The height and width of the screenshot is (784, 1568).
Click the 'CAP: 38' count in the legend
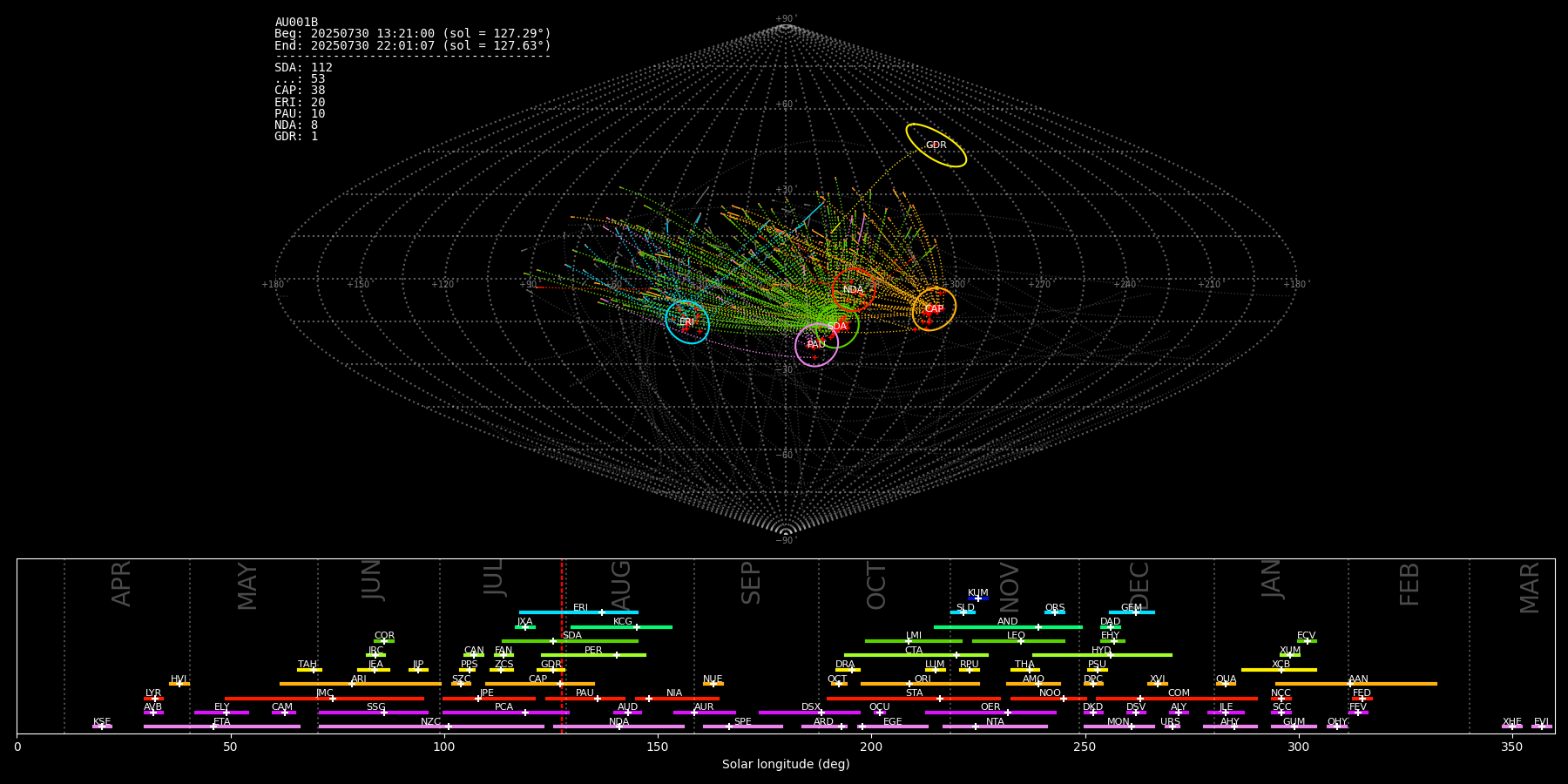click(300, 91)
